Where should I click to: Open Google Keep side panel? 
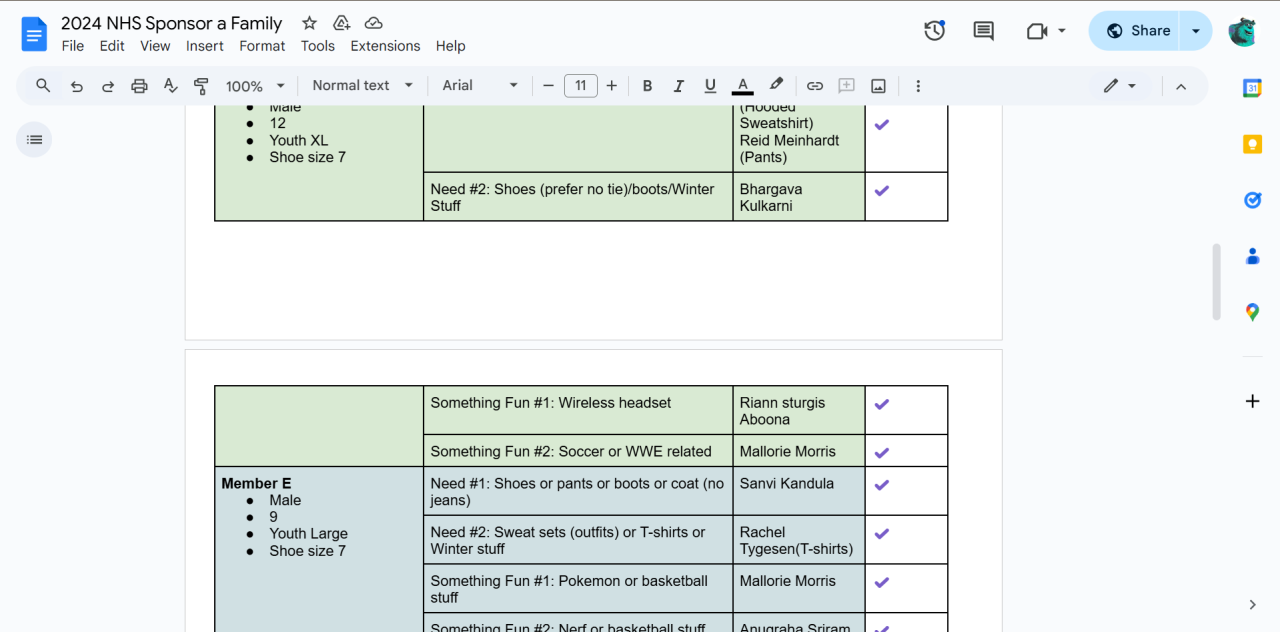click(x=1252, y=144)
